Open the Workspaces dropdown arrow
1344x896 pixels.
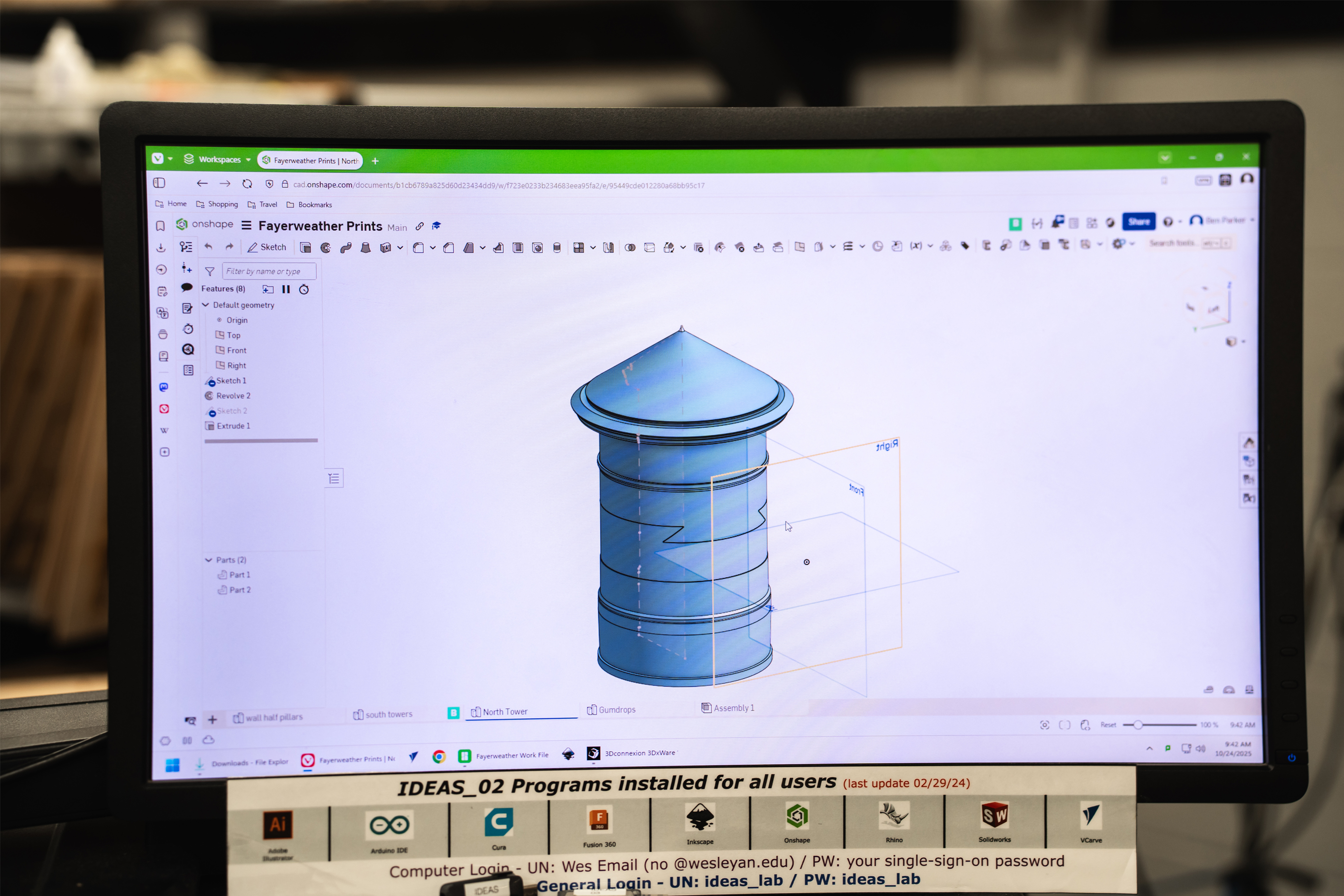(x=249, y=160)
